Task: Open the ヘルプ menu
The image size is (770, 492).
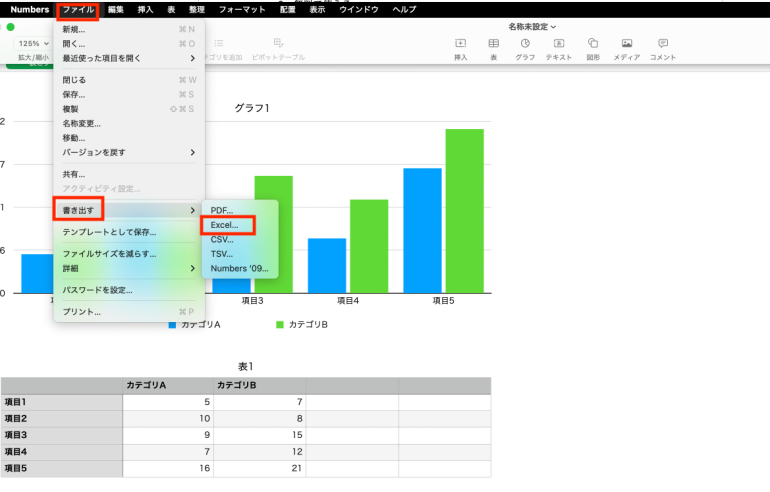Action: point(405,9)
